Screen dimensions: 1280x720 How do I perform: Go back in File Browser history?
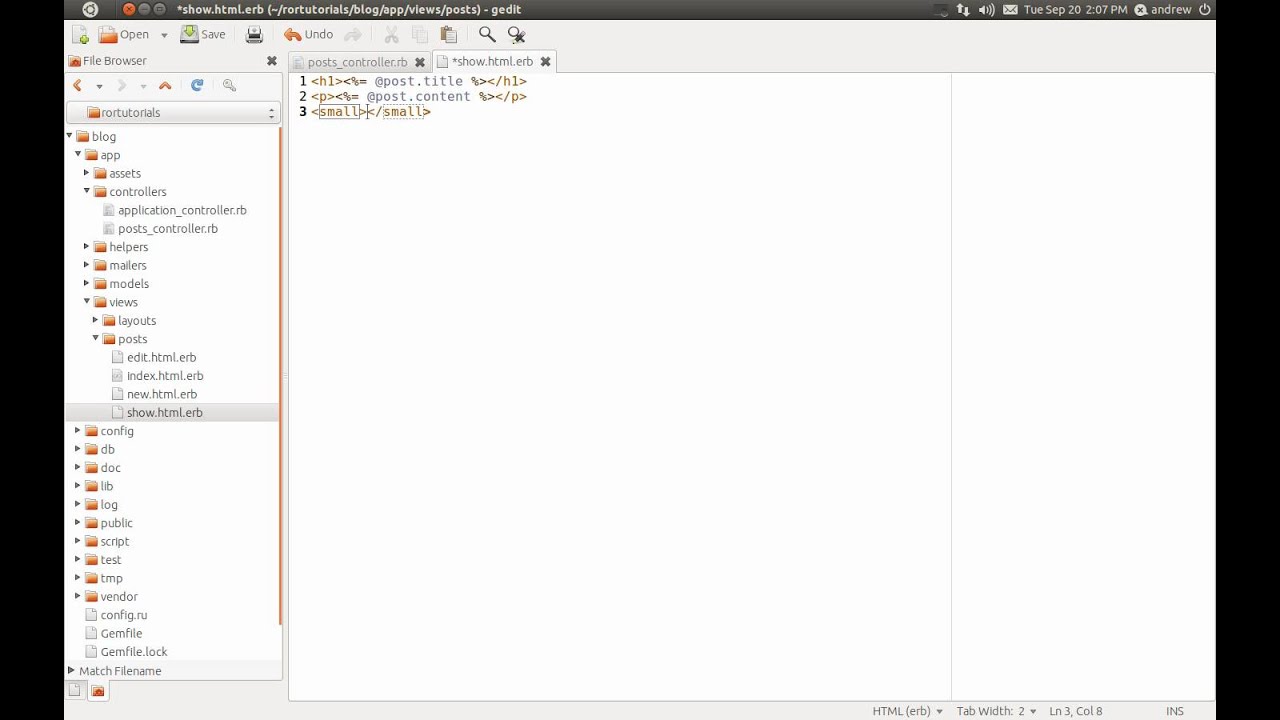click(x=77, y=86)
